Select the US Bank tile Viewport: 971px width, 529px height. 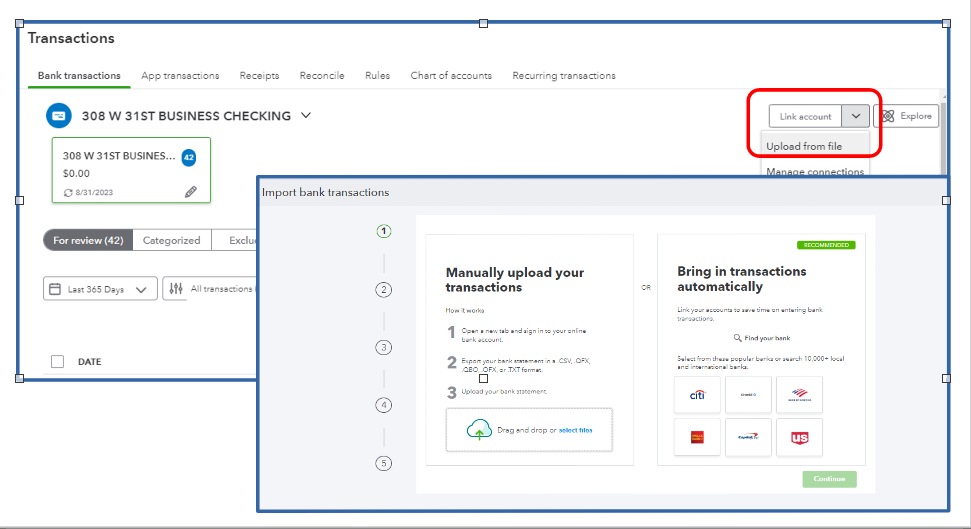(x=799, y=437)
